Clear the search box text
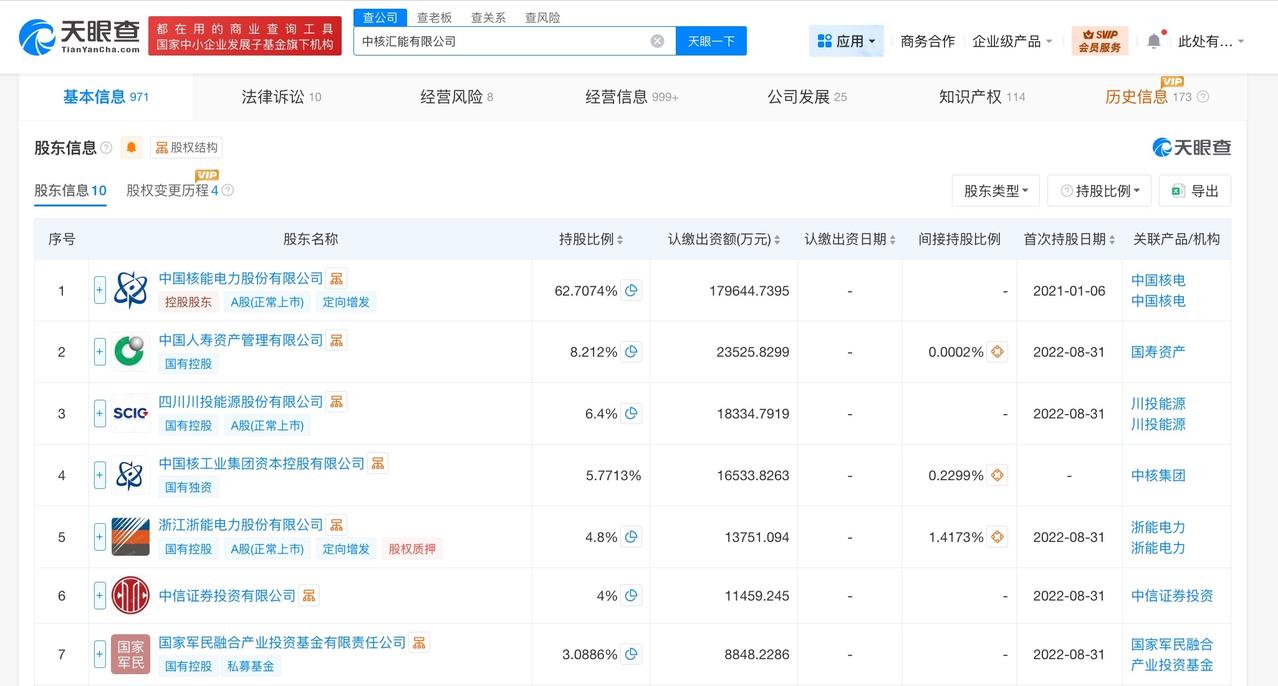 (x=657, y=41)
